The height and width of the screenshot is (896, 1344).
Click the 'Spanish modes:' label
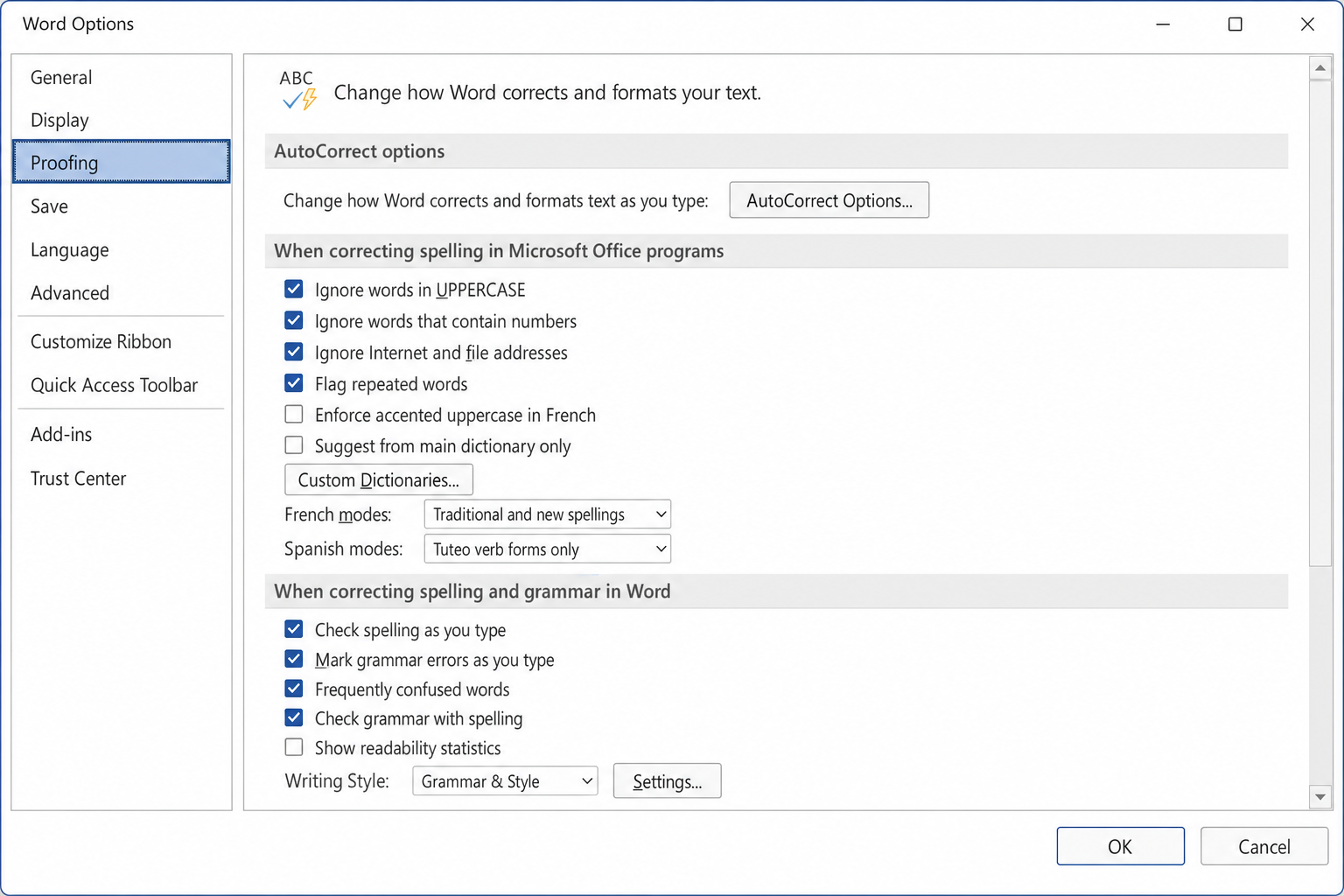(x=344, y=549)
